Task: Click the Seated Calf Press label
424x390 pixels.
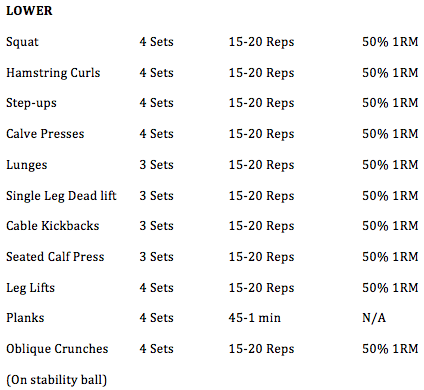Action: click(55, 257)
